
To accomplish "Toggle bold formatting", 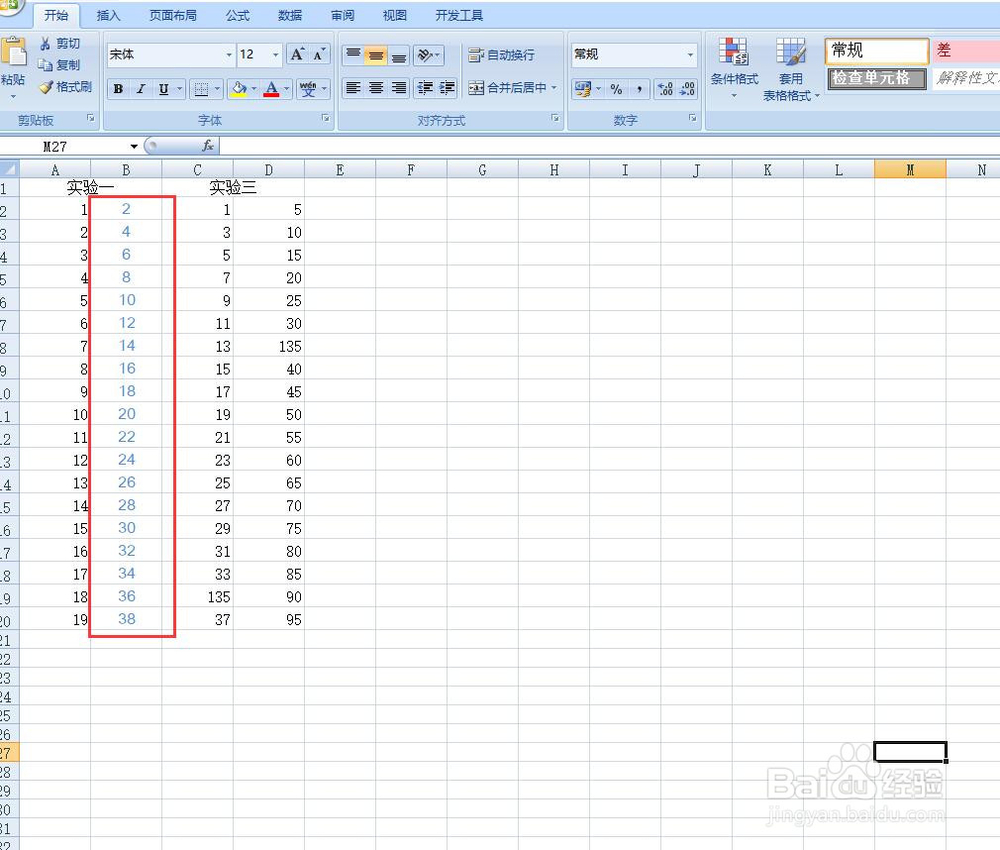I will [118, 89].
